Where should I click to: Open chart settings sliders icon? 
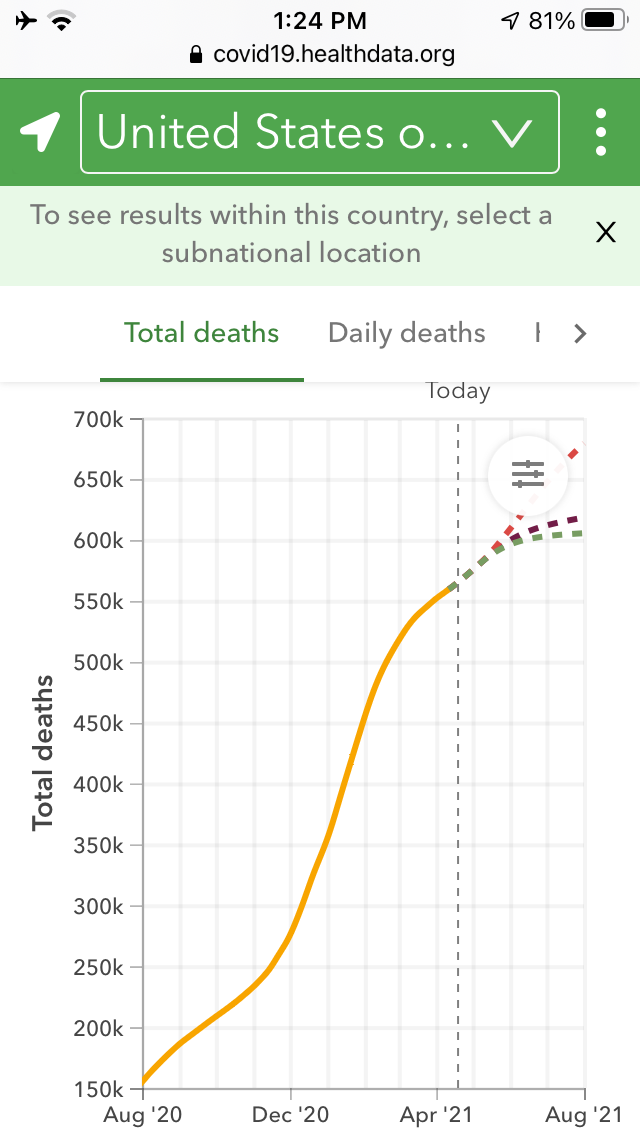click(x=527, y=475)
